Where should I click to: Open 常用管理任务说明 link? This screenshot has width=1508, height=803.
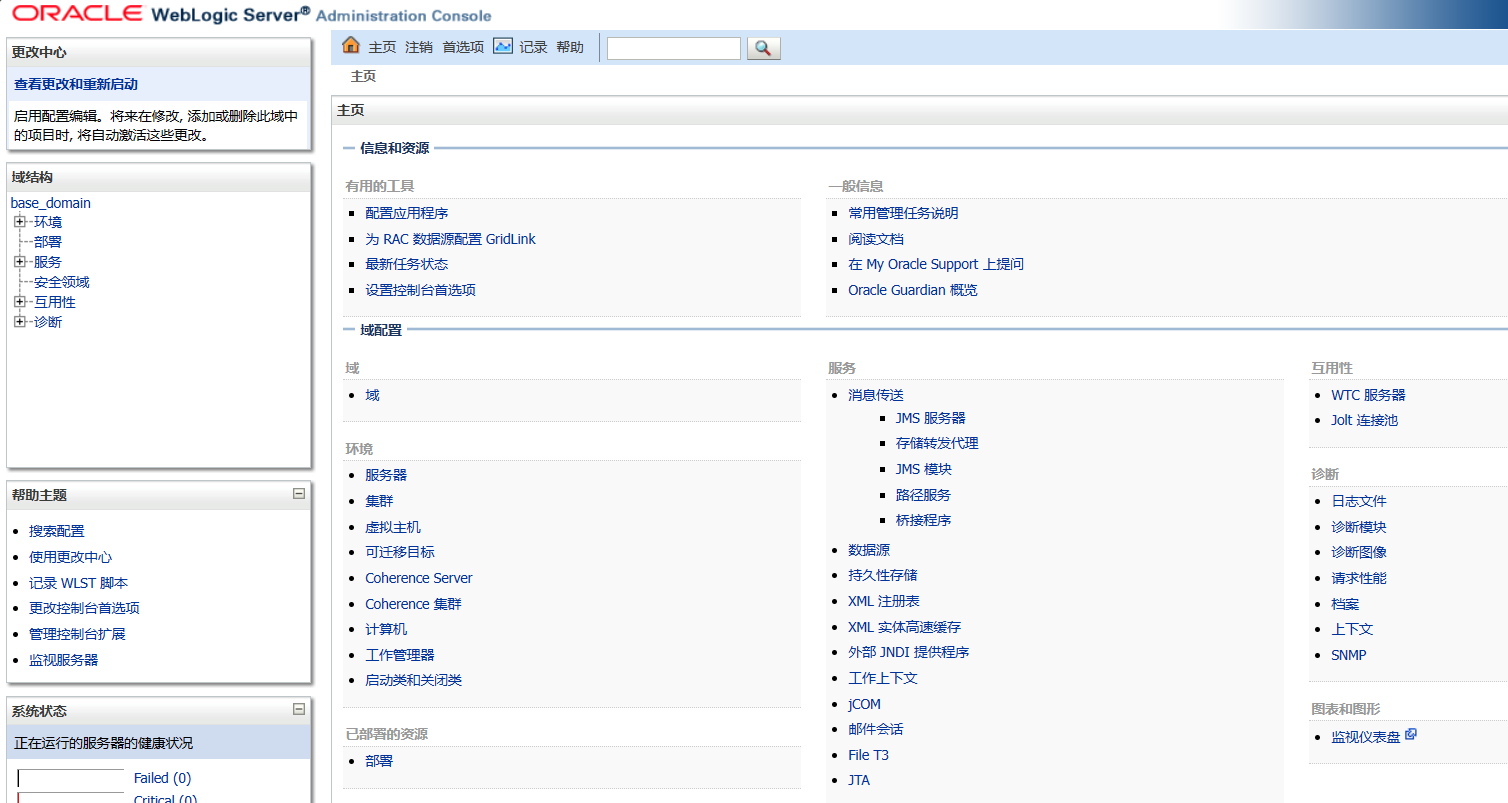click(903, 213)
